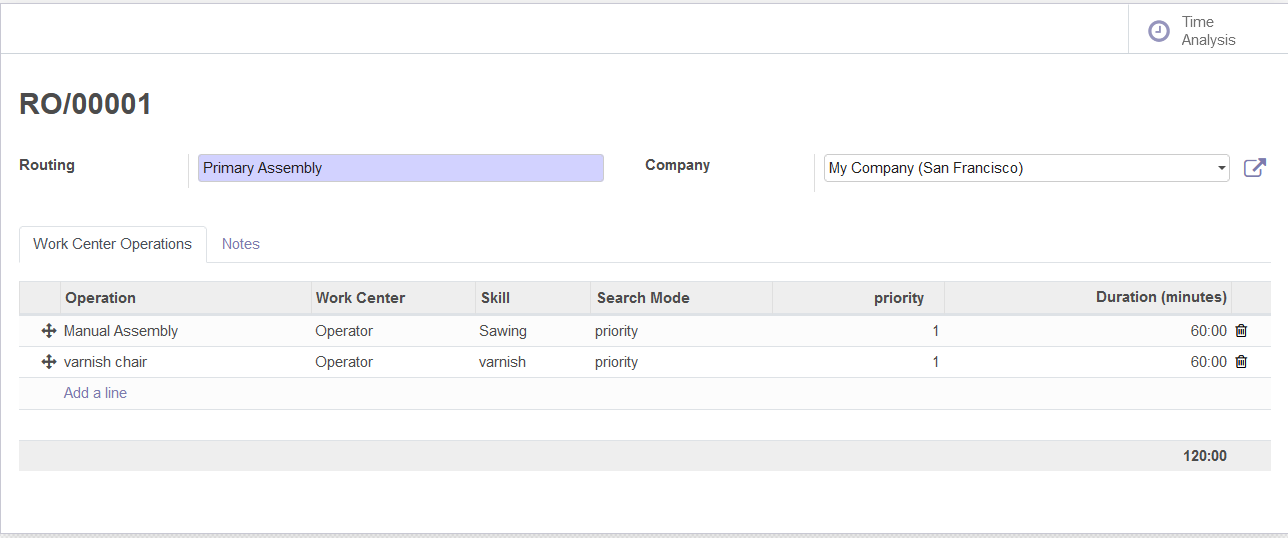This screenshot has height=538, width=1288.
Task: Click Operator in the Manual Assembly row
Action: point(344,331)
